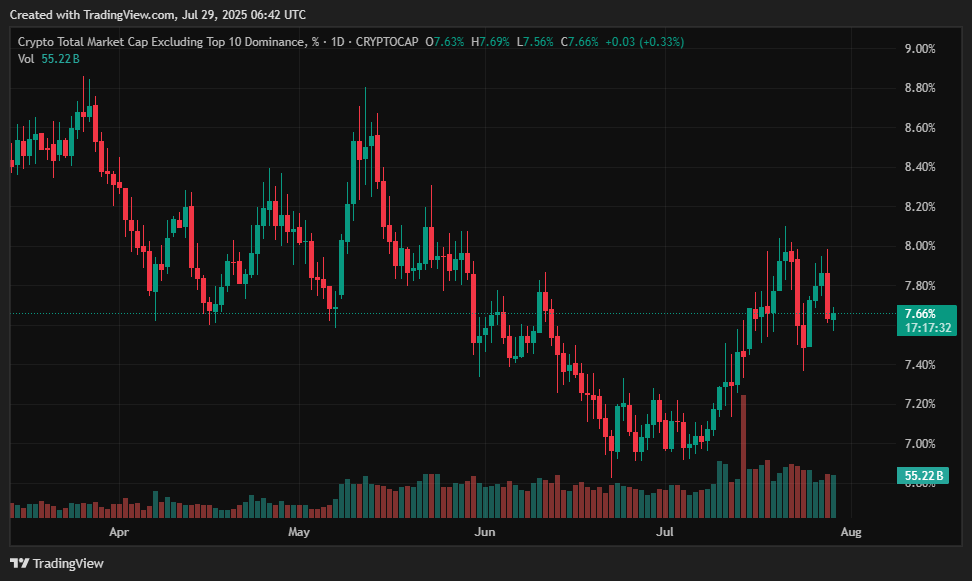Click the 9.00% price axis label
Image resolution: width=972 pixels, height=581 pixels.
(919, 49)
